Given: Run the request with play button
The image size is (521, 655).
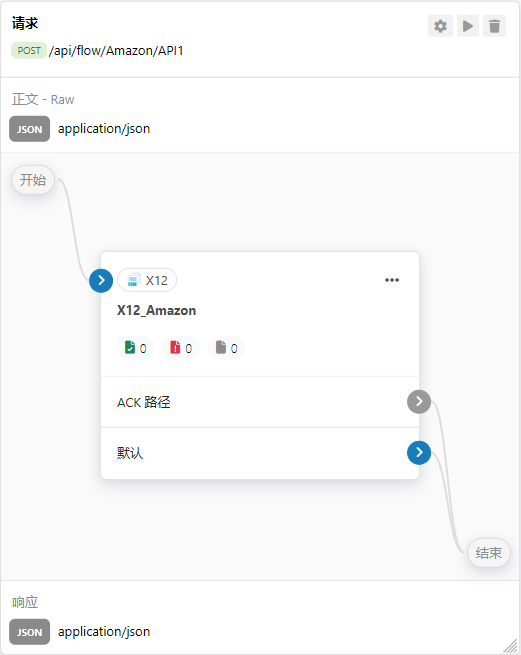Looking at the screenshot, I should click(x=468, y=26).
